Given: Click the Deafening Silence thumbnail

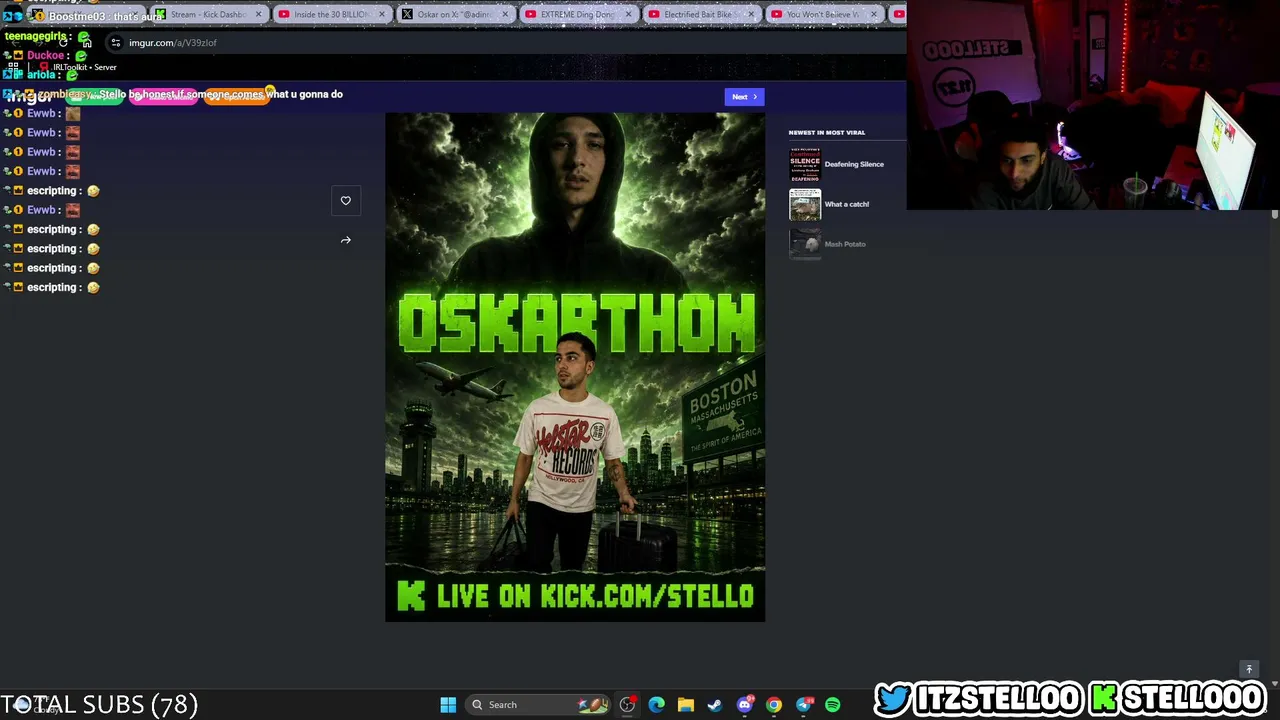Looking at the screenshot, I should pyautogui.click(x=805, y=165).
